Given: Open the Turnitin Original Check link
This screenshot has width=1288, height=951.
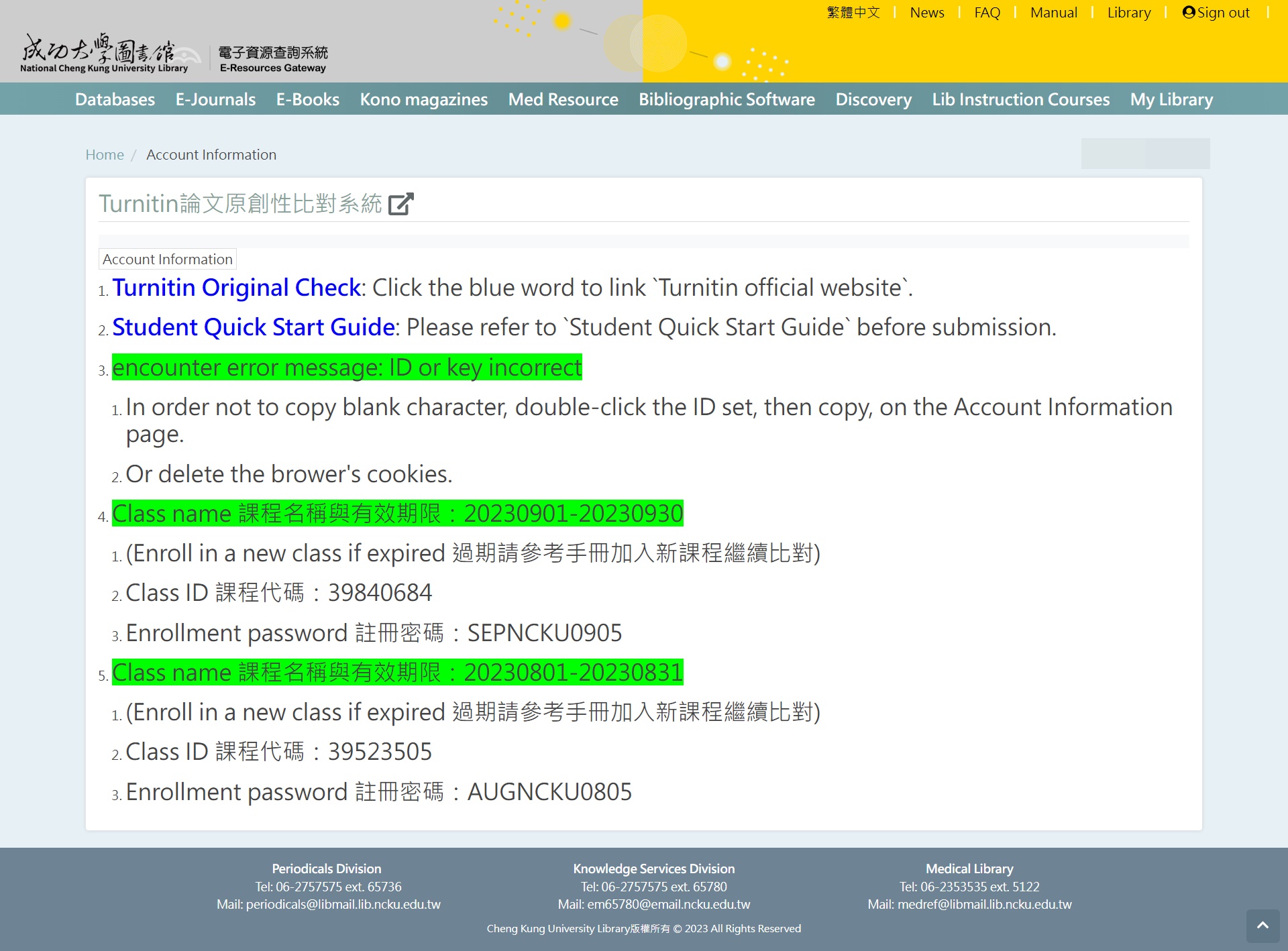Looking at the screenshot, I should tap(237, 288).
